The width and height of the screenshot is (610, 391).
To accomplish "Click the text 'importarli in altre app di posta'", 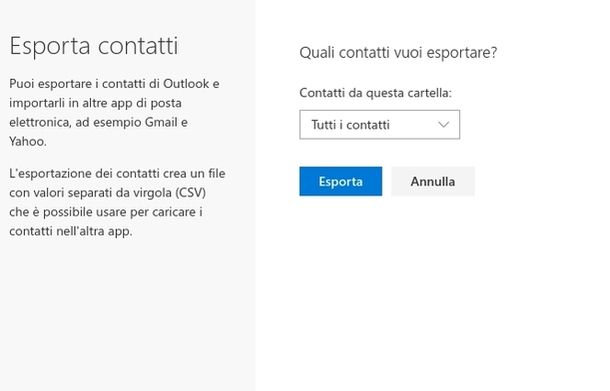I will coord(95,103).
